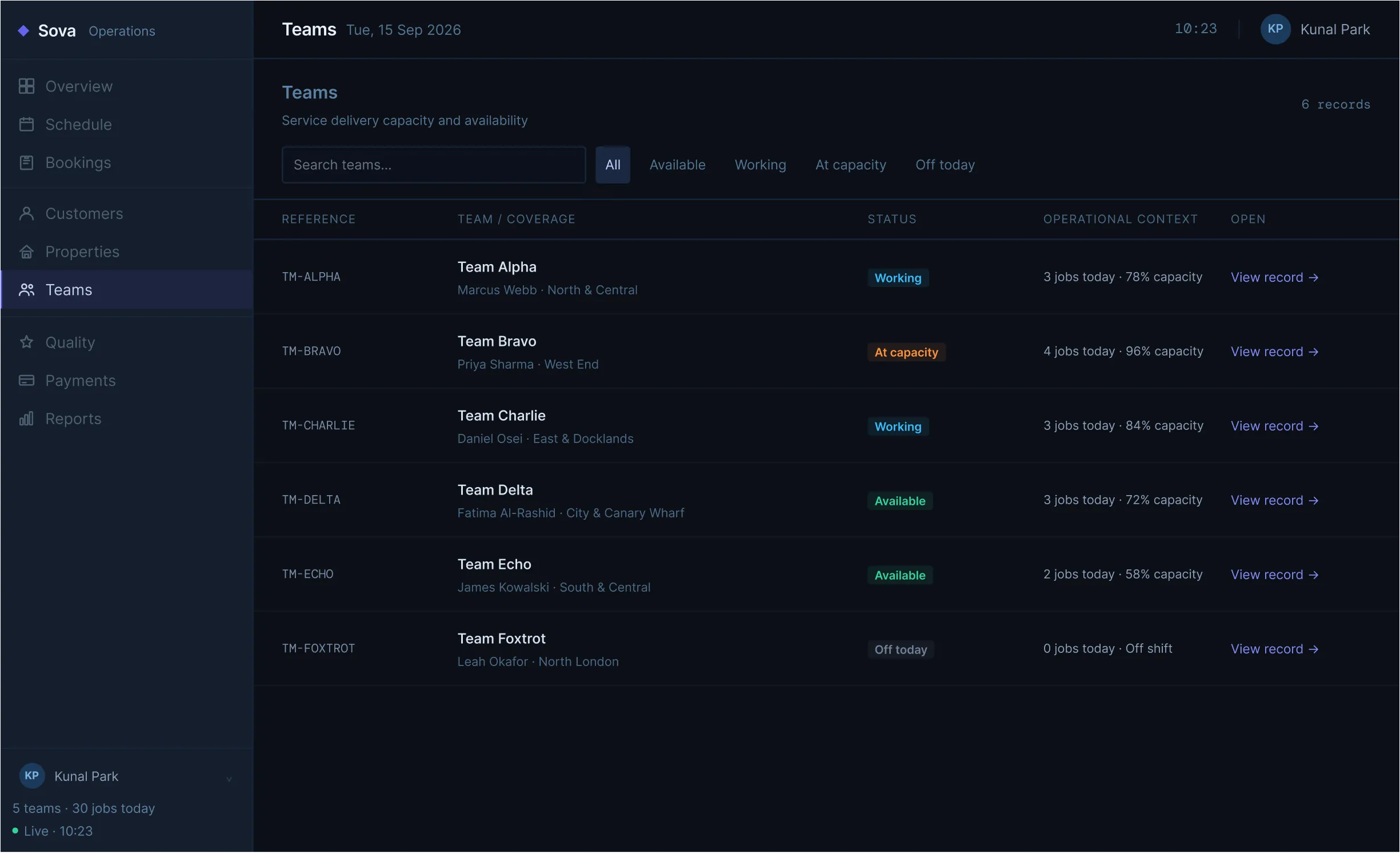Click the Teams people icon in sidebar
Image resolution: width=1400 pixels, height=853 pixels.
(x=26, y=290)
